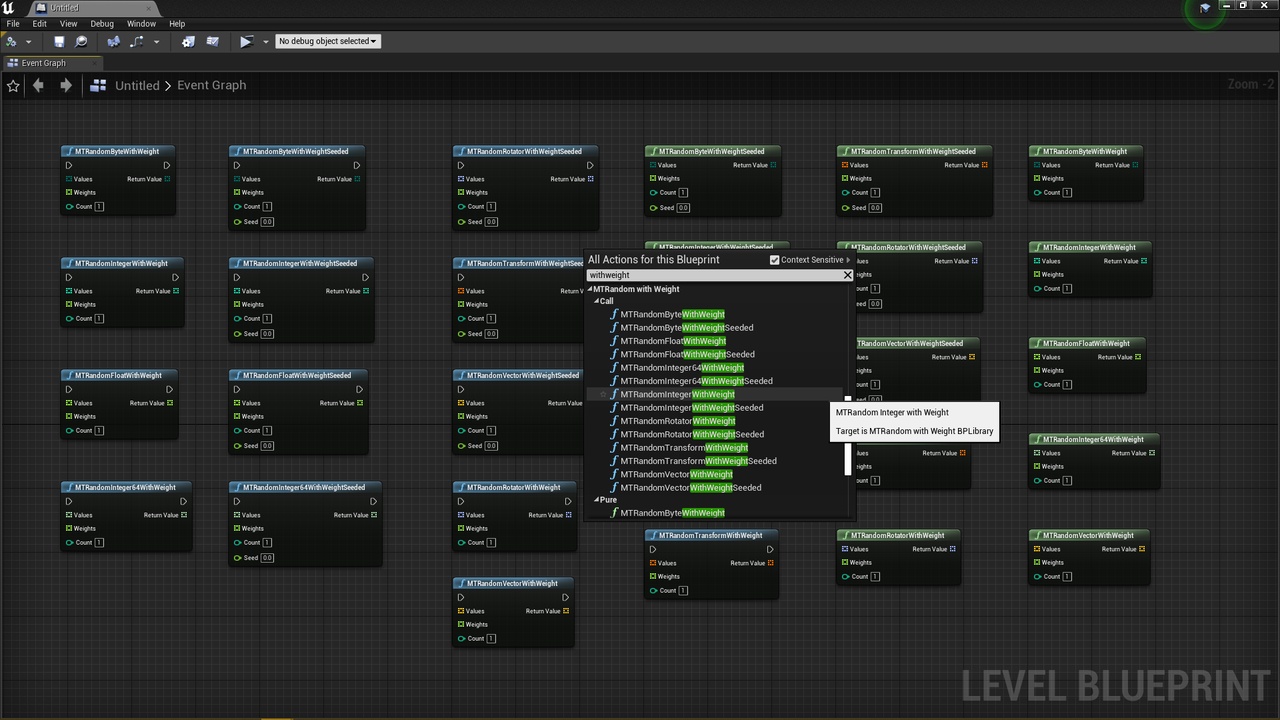This screenshot has width=1280, height=720.
Task: Click the node-path toolbar icon beside its dropdown arrow
Action: [x=136, y=41]
